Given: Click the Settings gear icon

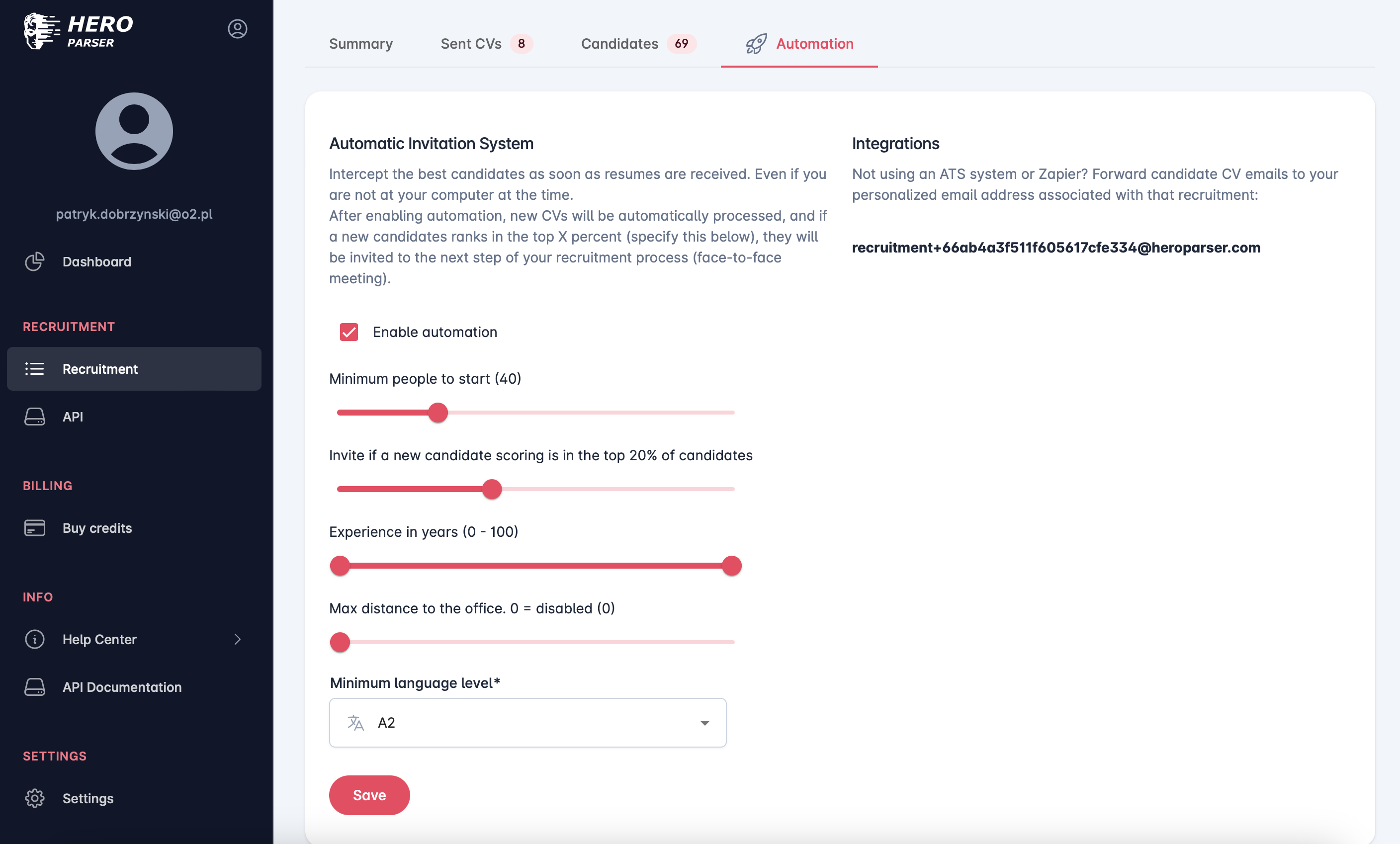Looking at the screenshot, I should pyautogui.click(x=35, y=798).
